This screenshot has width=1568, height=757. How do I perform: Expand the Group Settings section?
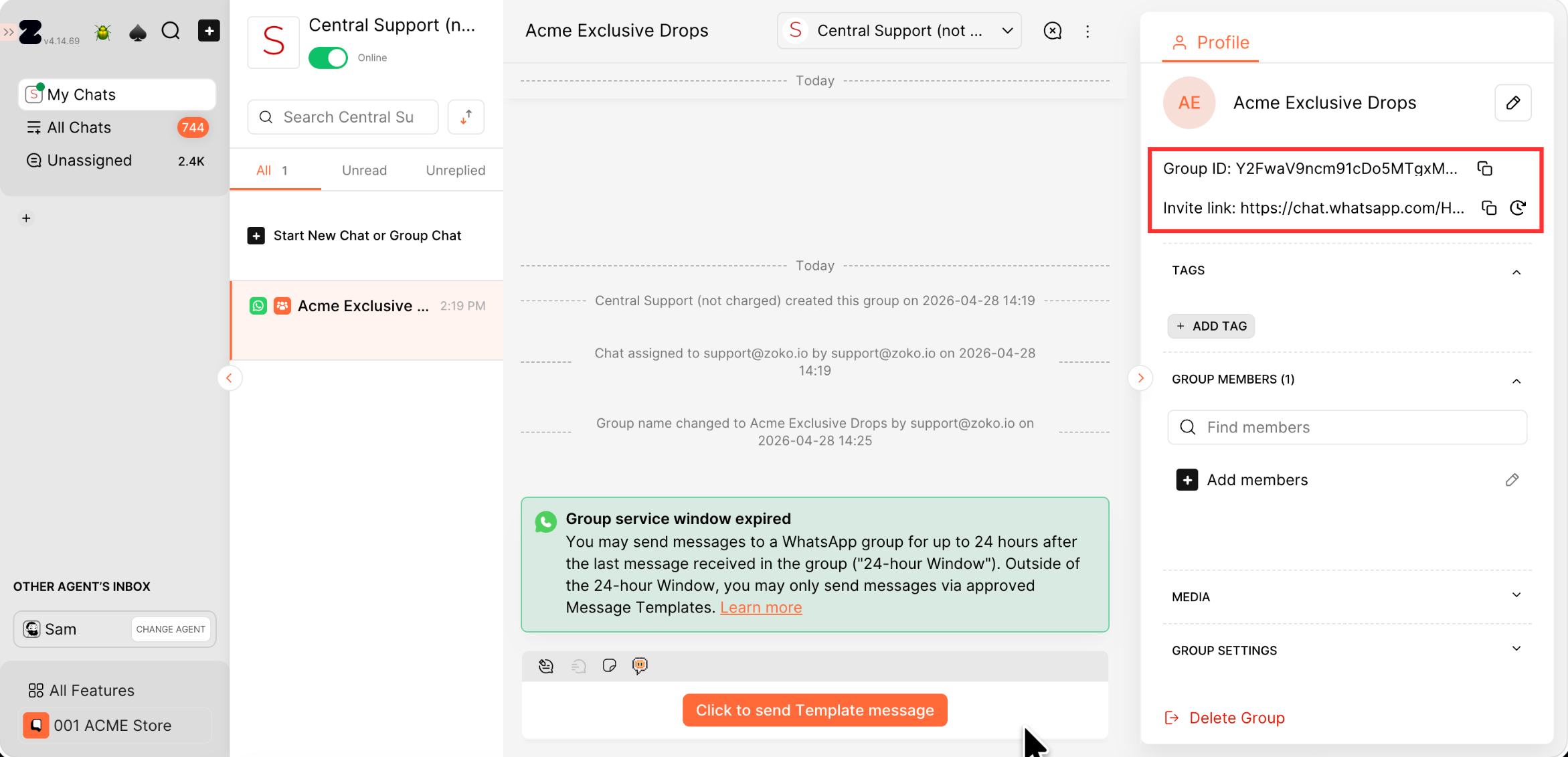(1516, 649)
